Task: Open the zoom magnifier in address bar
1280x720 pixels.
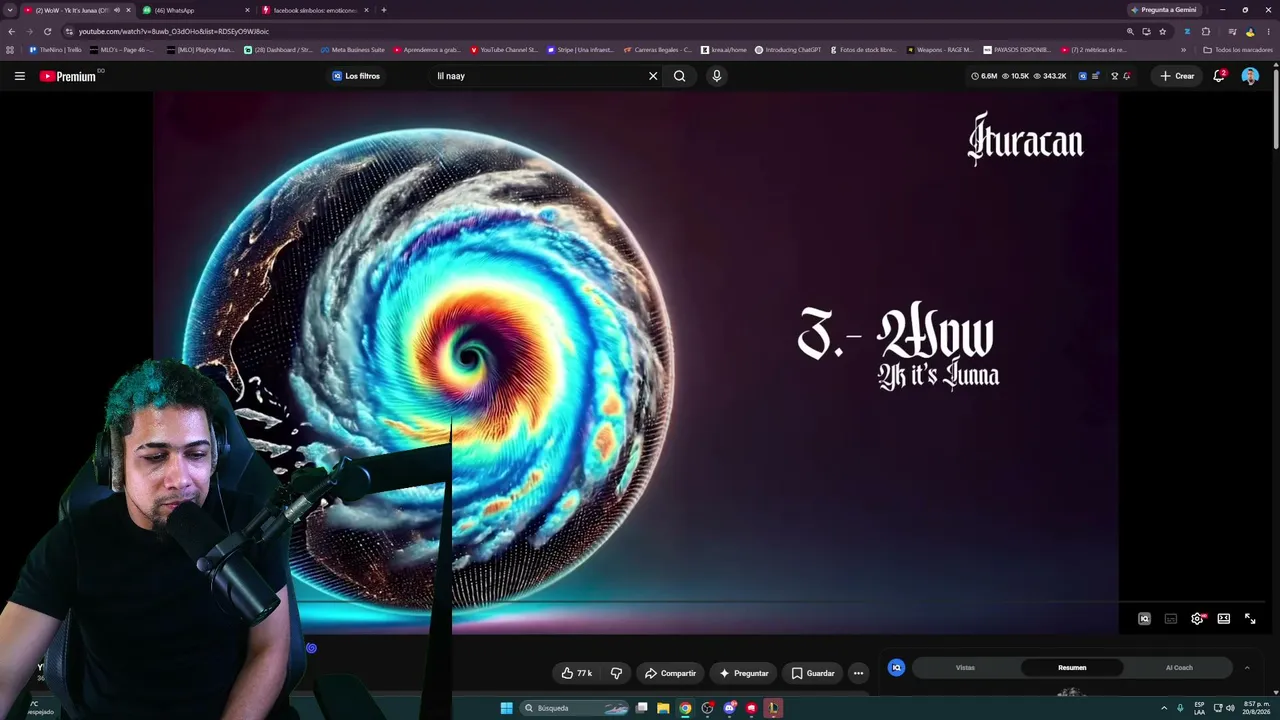Action: tap(1130, 32)
